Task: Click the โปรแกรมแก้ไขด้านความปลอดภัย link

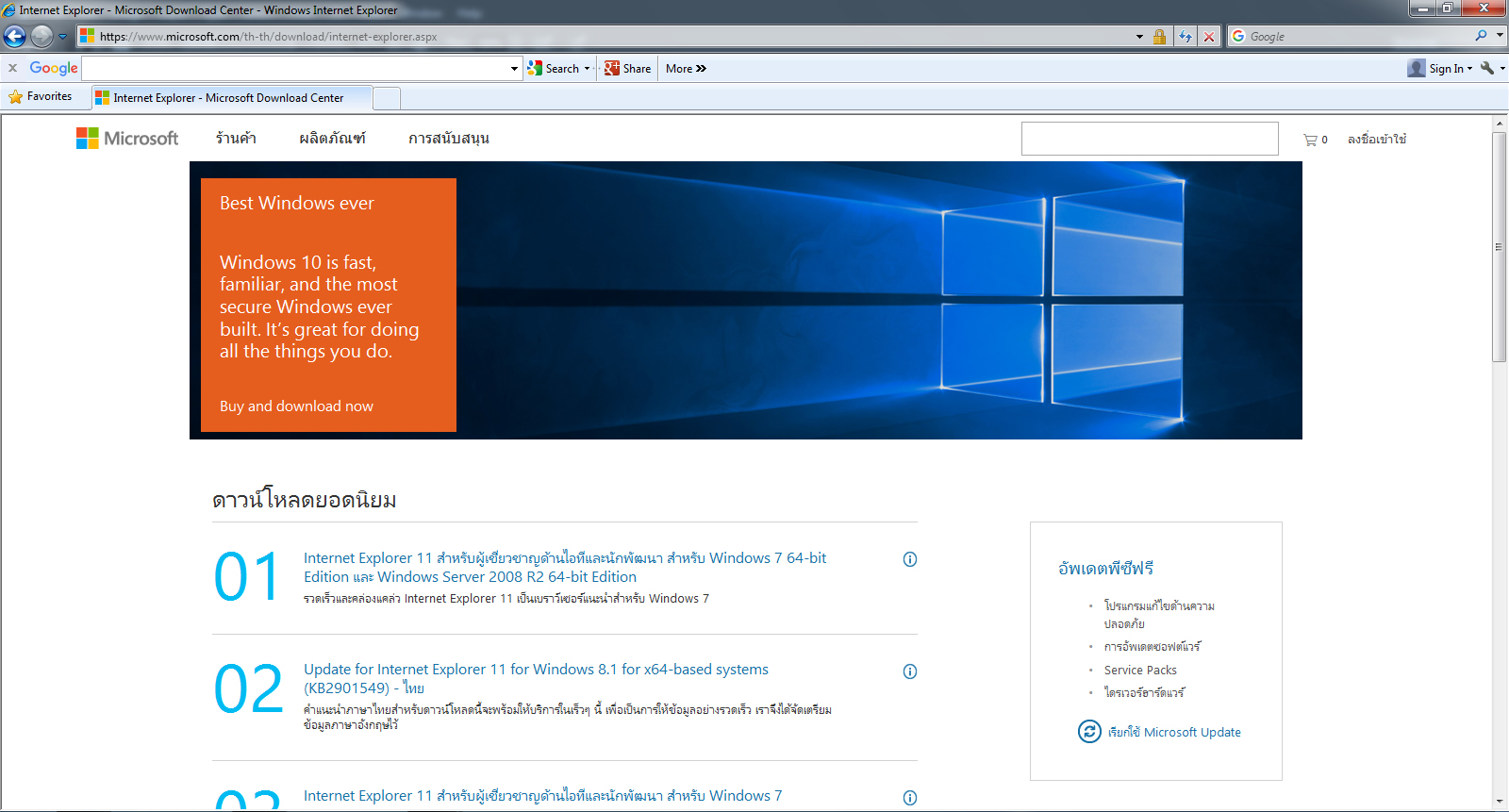Action: (x=1159, y=615)
